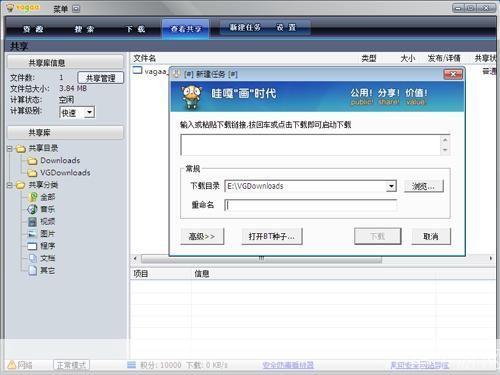The height and width of the screenshot is (375, 500).
Task: Click the 项目 column header
Action: tap(141, 274)
